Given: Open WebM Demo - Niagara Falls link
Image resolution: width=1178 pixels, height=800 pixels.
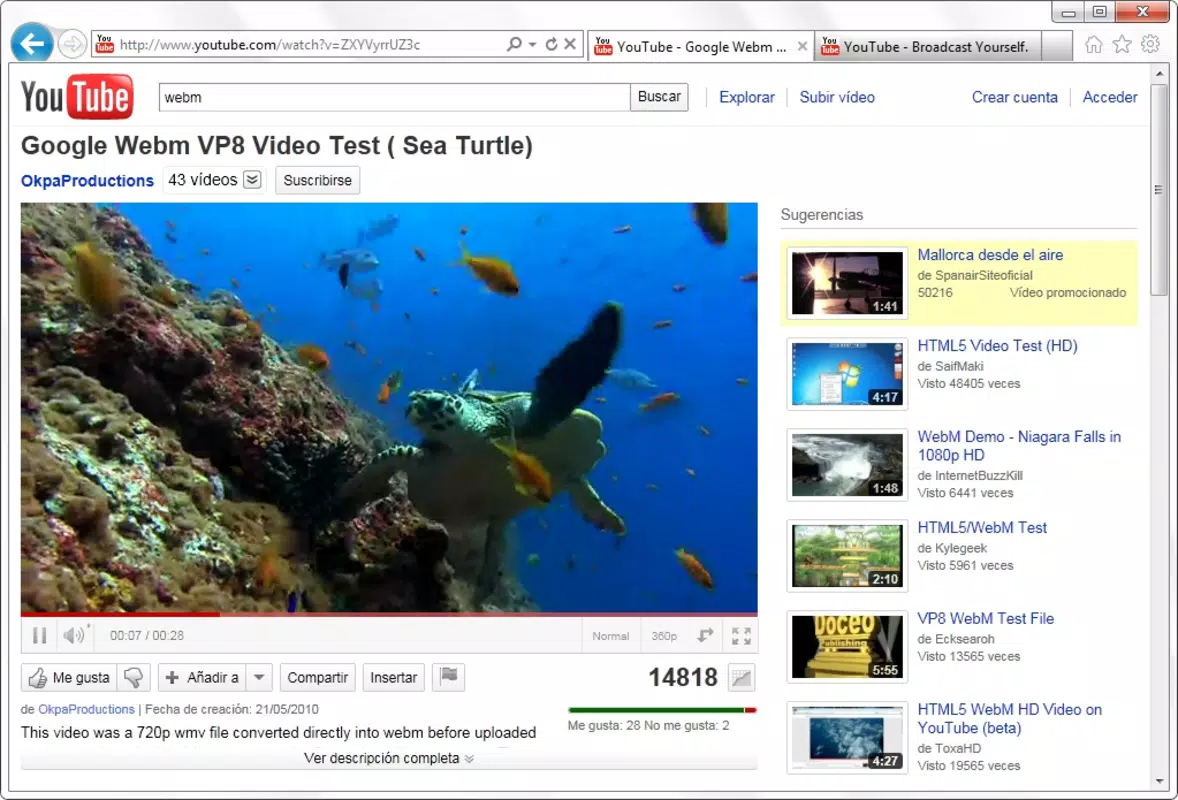Looking at the screenshot, I should pyautogui.click(x=1019, y=445).
